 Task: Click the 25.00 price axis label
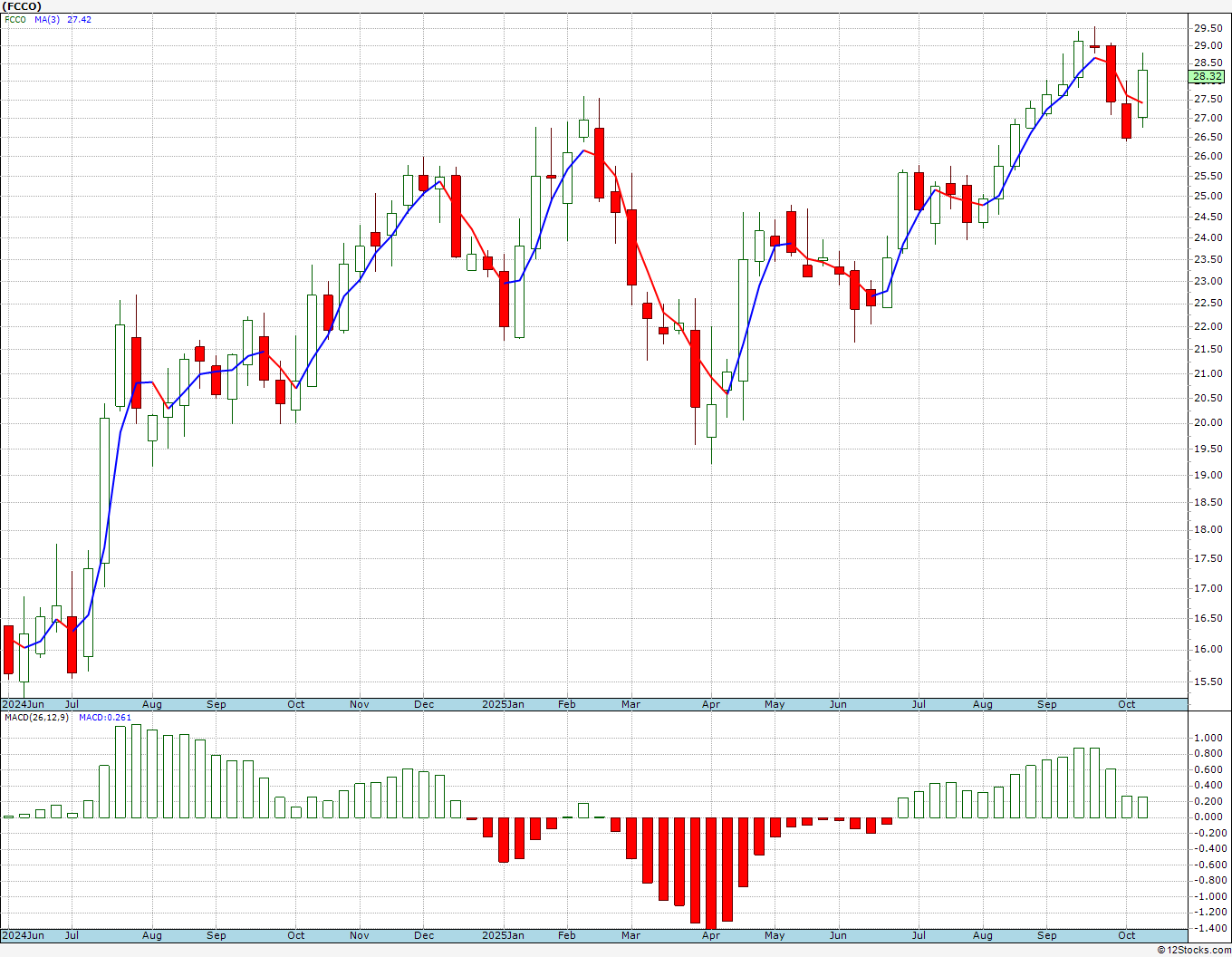(1208, 196)
